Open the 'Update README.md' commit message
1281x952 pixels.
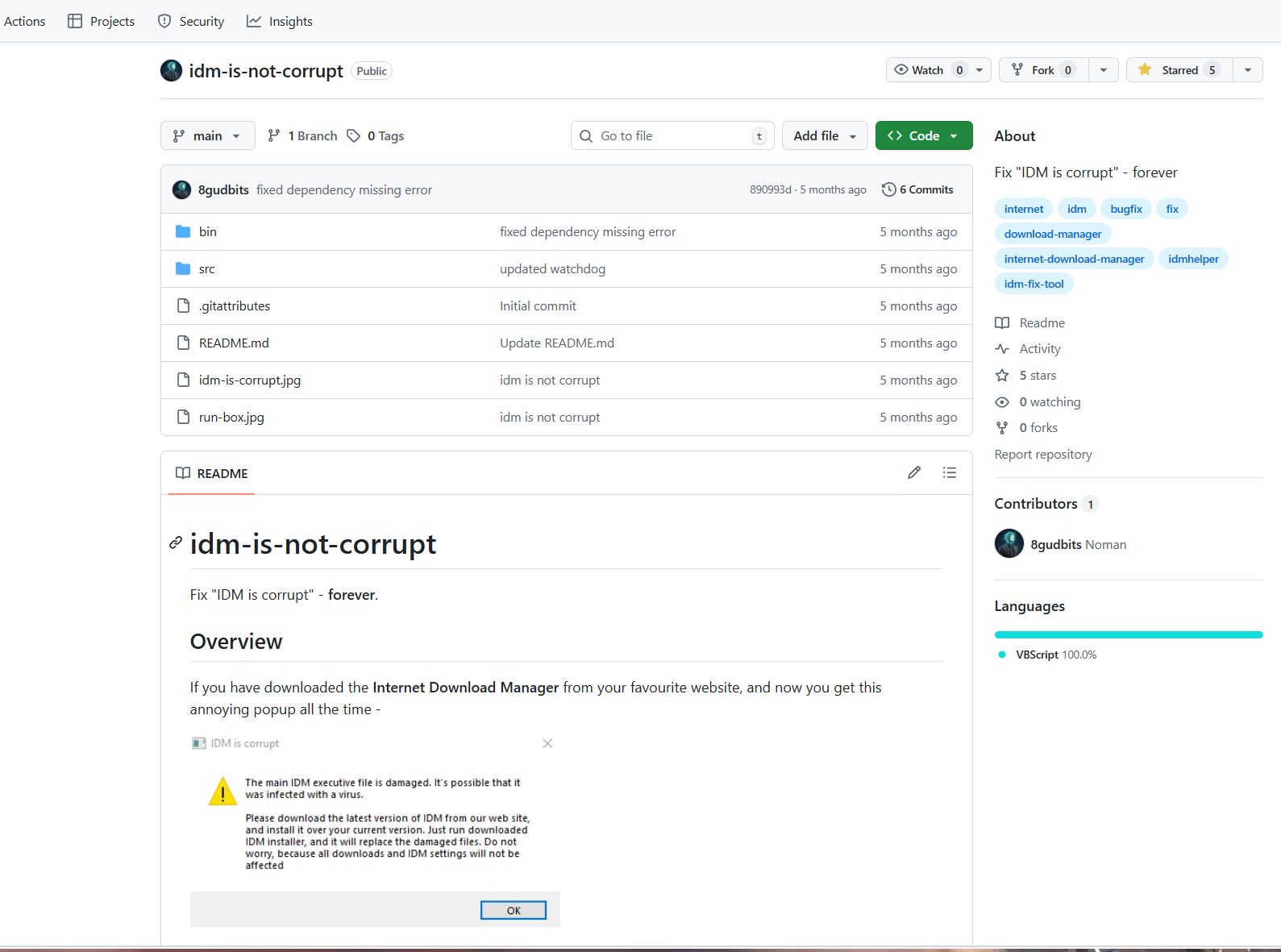[x=557, y=343]
